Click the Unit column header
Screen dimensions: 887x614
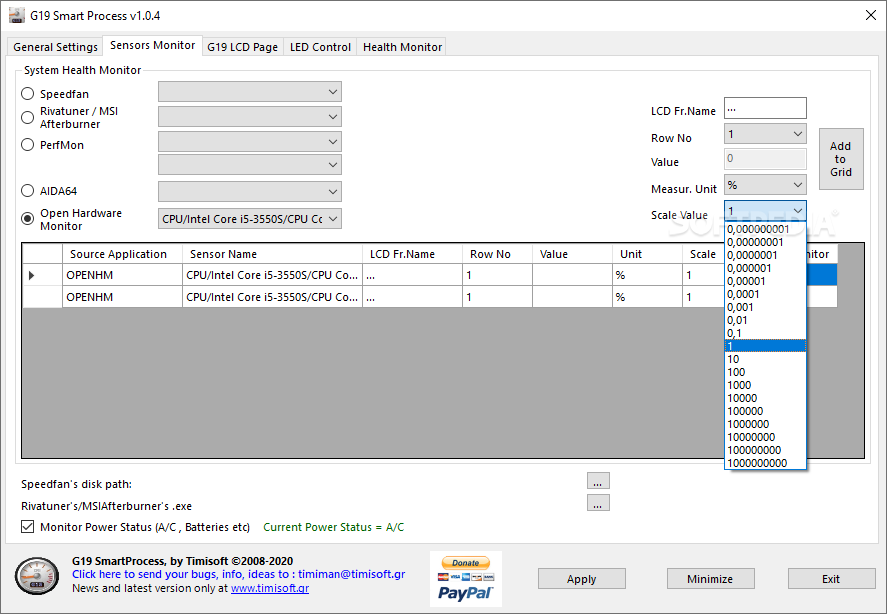pos(647,254)
